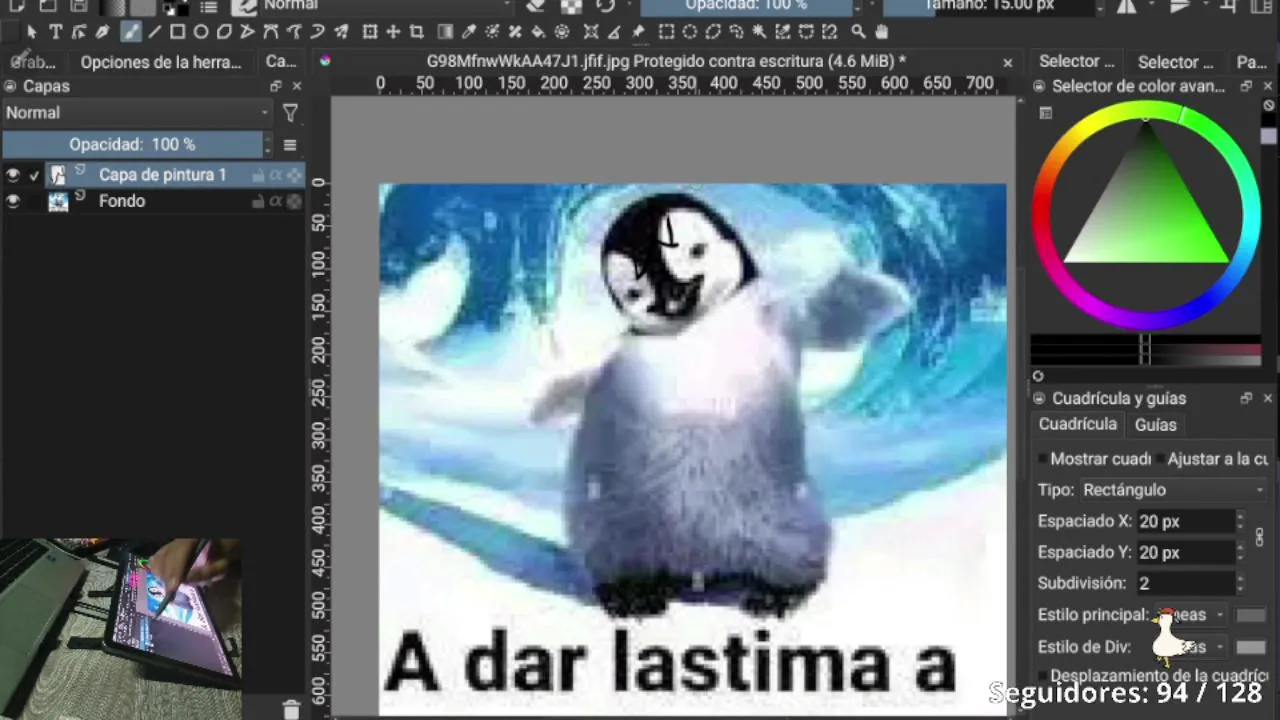Select the Transform tool
The image size is (1280, 720).
coord(370,32)
